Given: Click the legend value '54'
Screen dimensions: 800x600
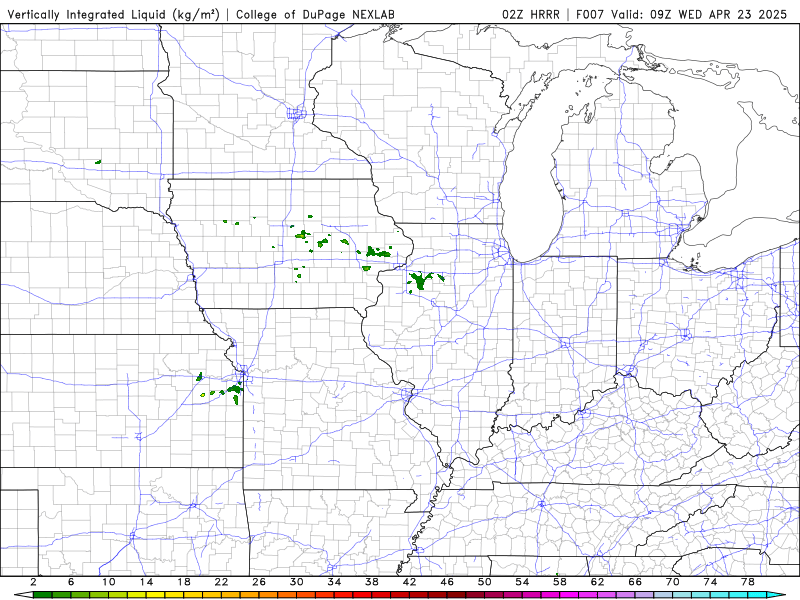Looking at the screenshot, I should tap(522, 582).
